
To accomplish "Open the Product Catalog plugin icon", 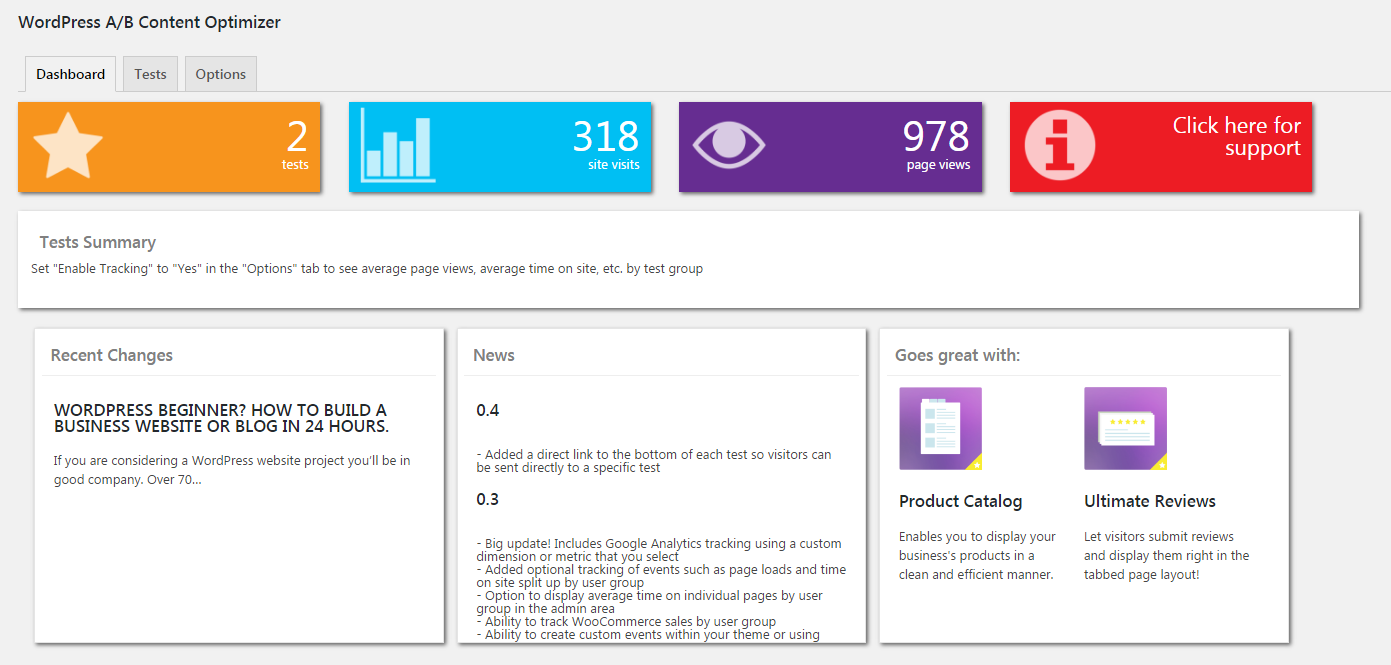I will [x=940, y=428].
